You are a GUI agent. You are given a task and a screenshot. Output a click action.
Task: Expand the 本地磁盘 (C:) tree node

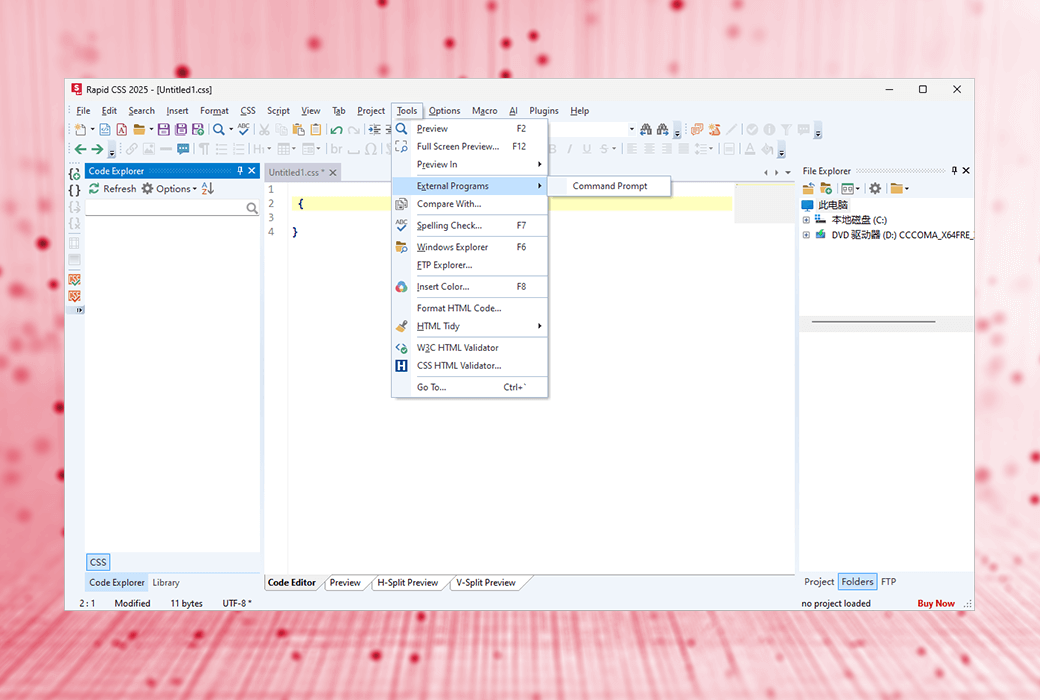coord(806,220)
